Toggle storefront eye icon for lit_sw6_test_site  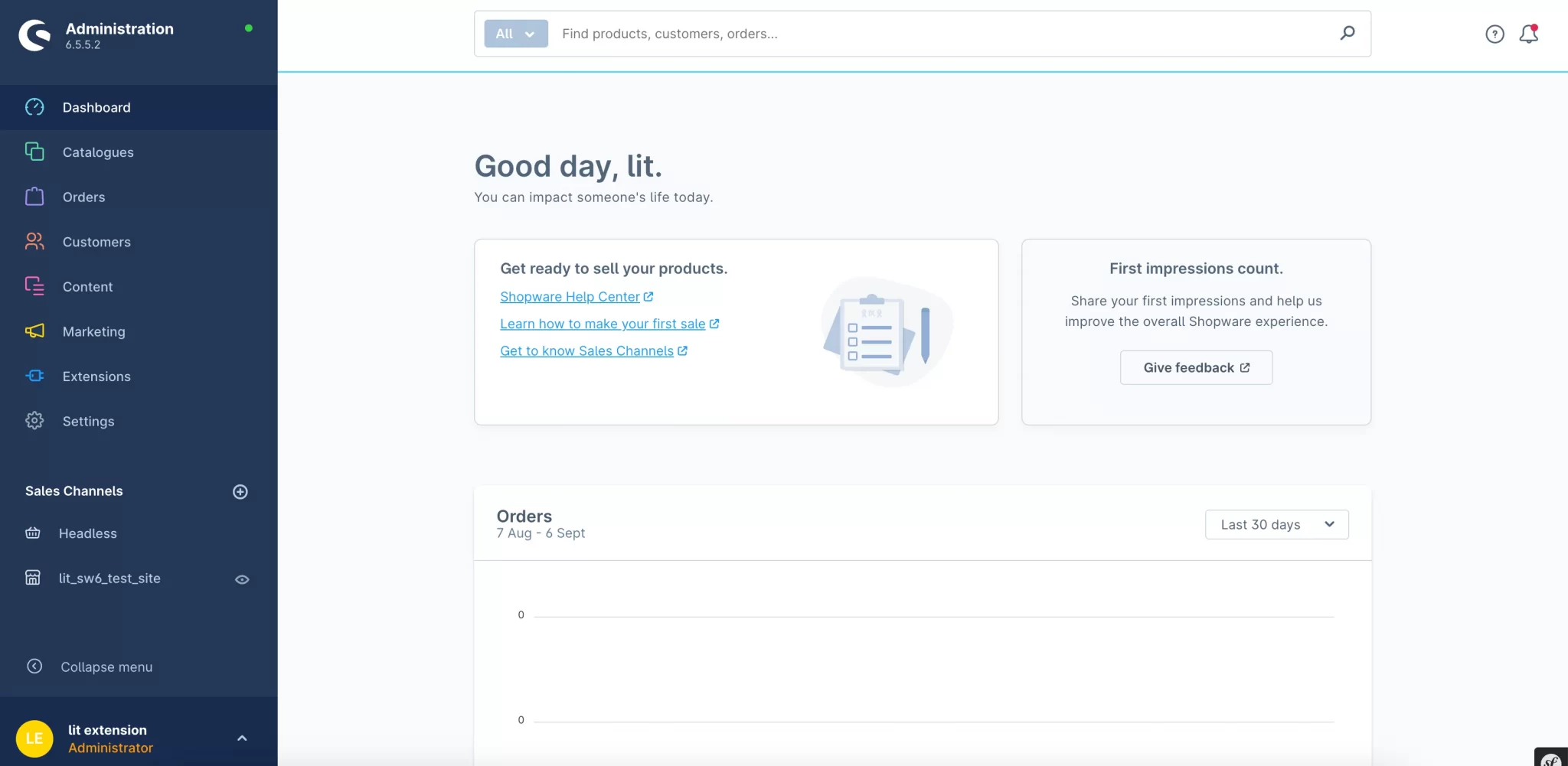242,579
